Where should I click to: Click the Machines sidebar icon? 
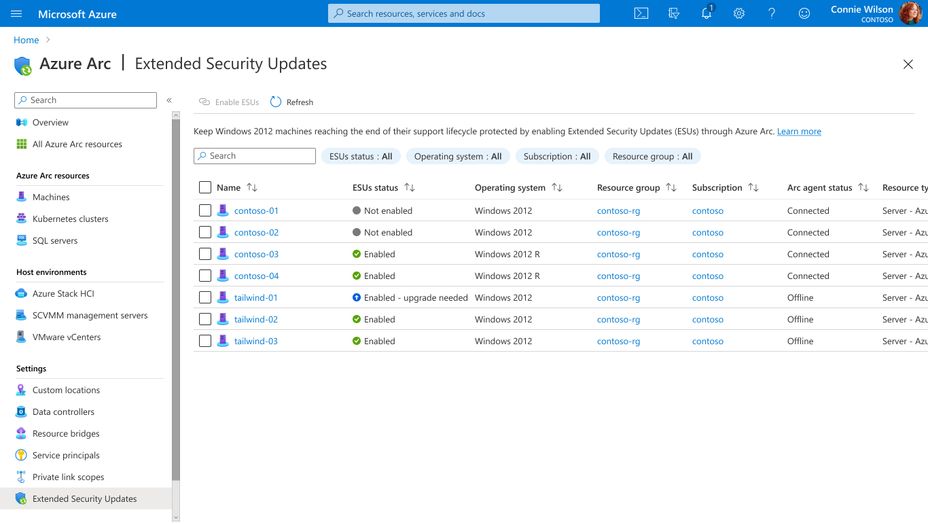point(21,197)
